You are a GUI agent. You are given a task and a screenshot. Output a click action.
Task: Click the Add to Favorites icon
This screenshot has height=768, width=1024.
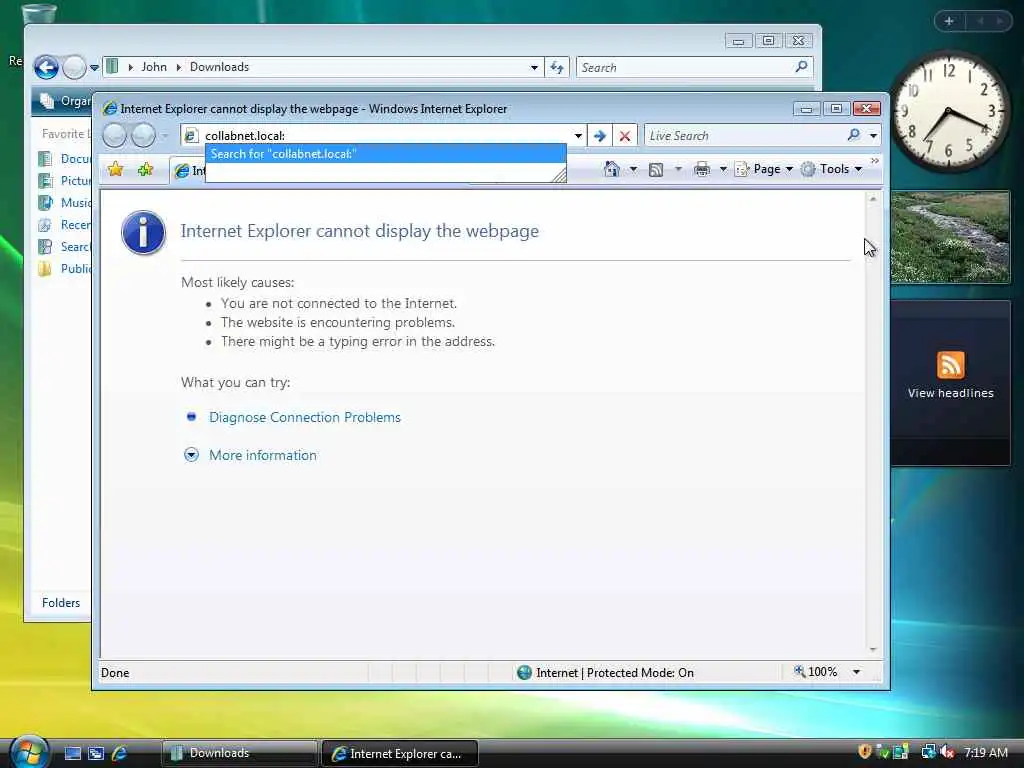coord(145,169)
